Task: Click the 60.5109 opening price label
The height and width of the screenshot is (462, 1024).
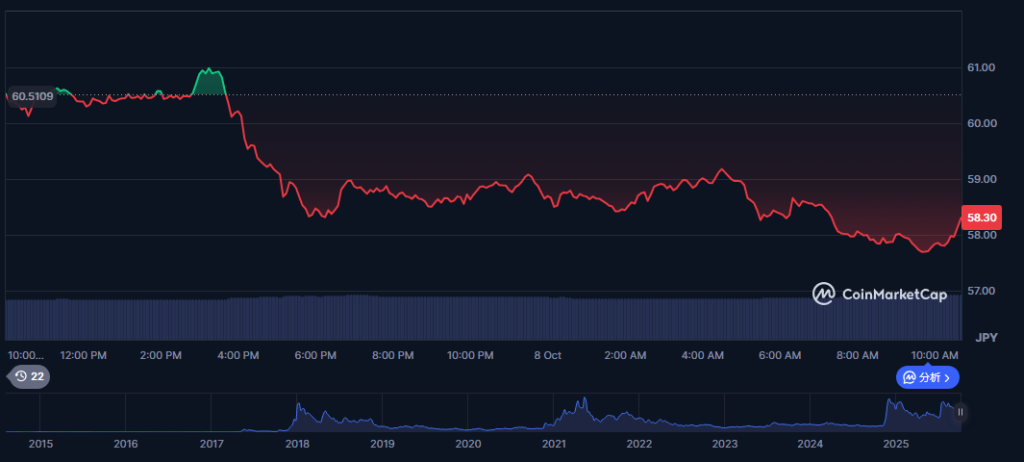Action: (31, 96)
